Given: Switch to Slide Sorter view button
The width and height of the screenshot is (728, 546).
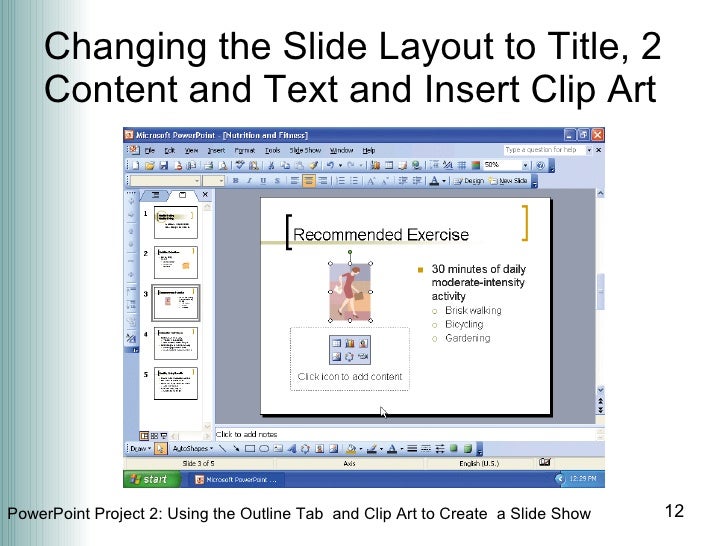Looking at the screenshot, I should (154, 436).
